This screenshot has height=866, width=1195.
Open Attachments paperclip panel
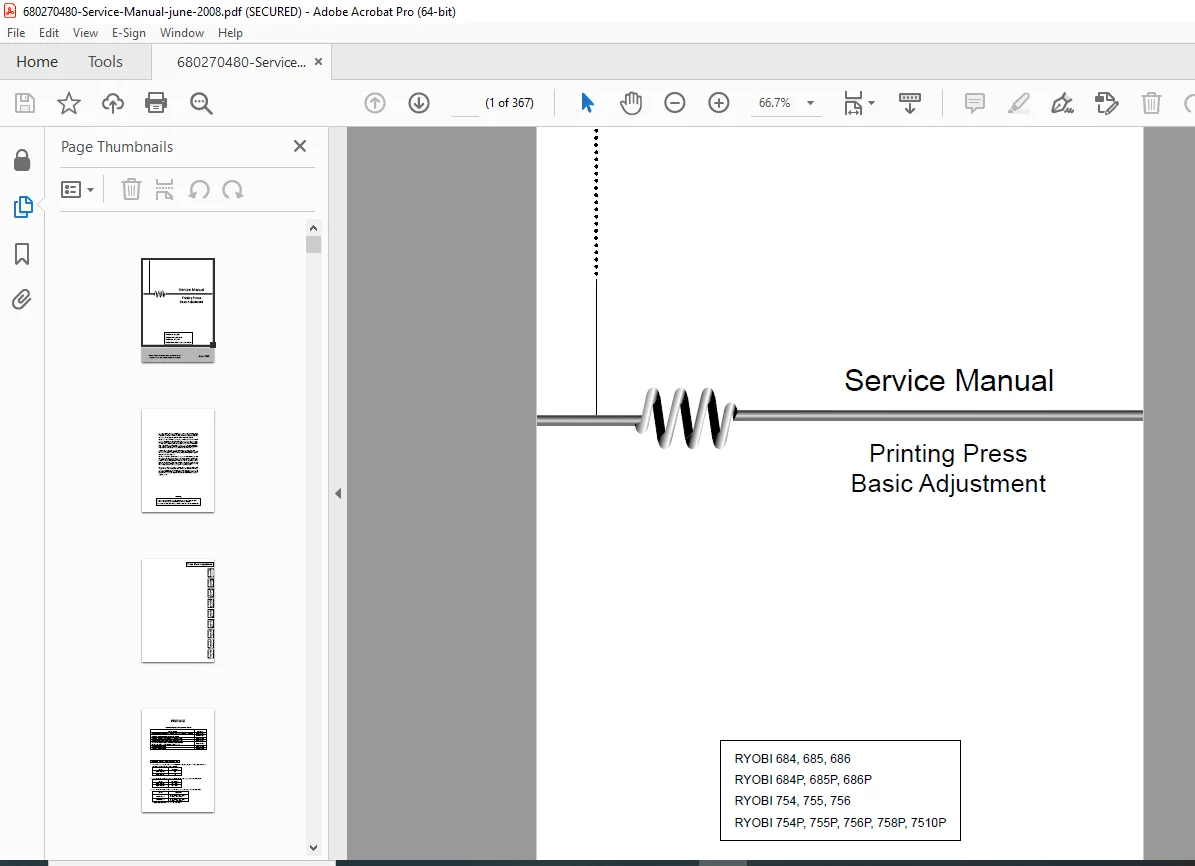(21, 300)
